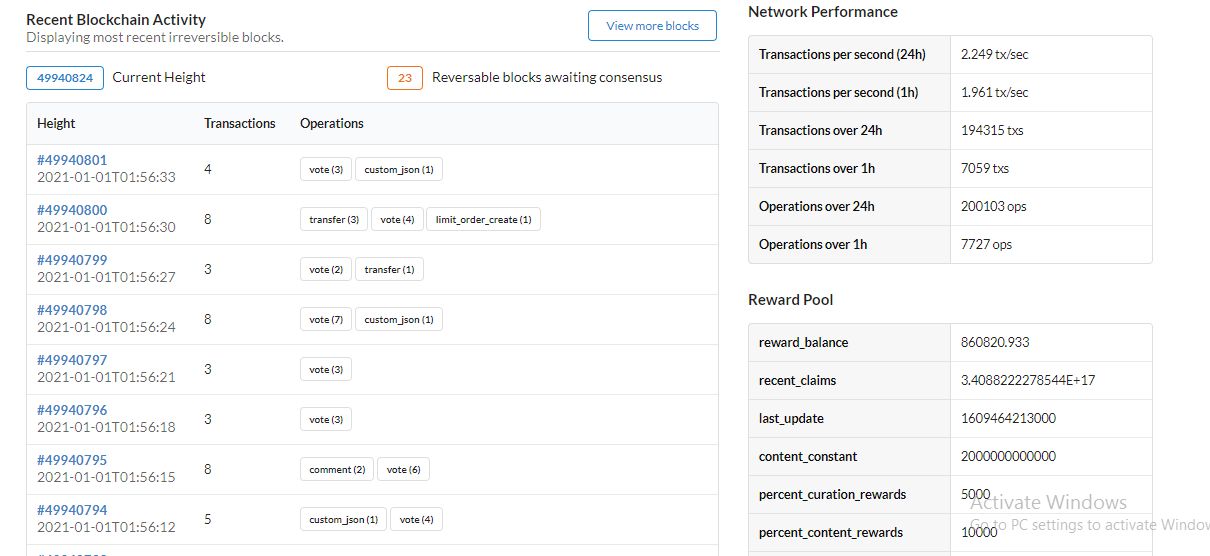Open block #49940798

click(72, 310)
